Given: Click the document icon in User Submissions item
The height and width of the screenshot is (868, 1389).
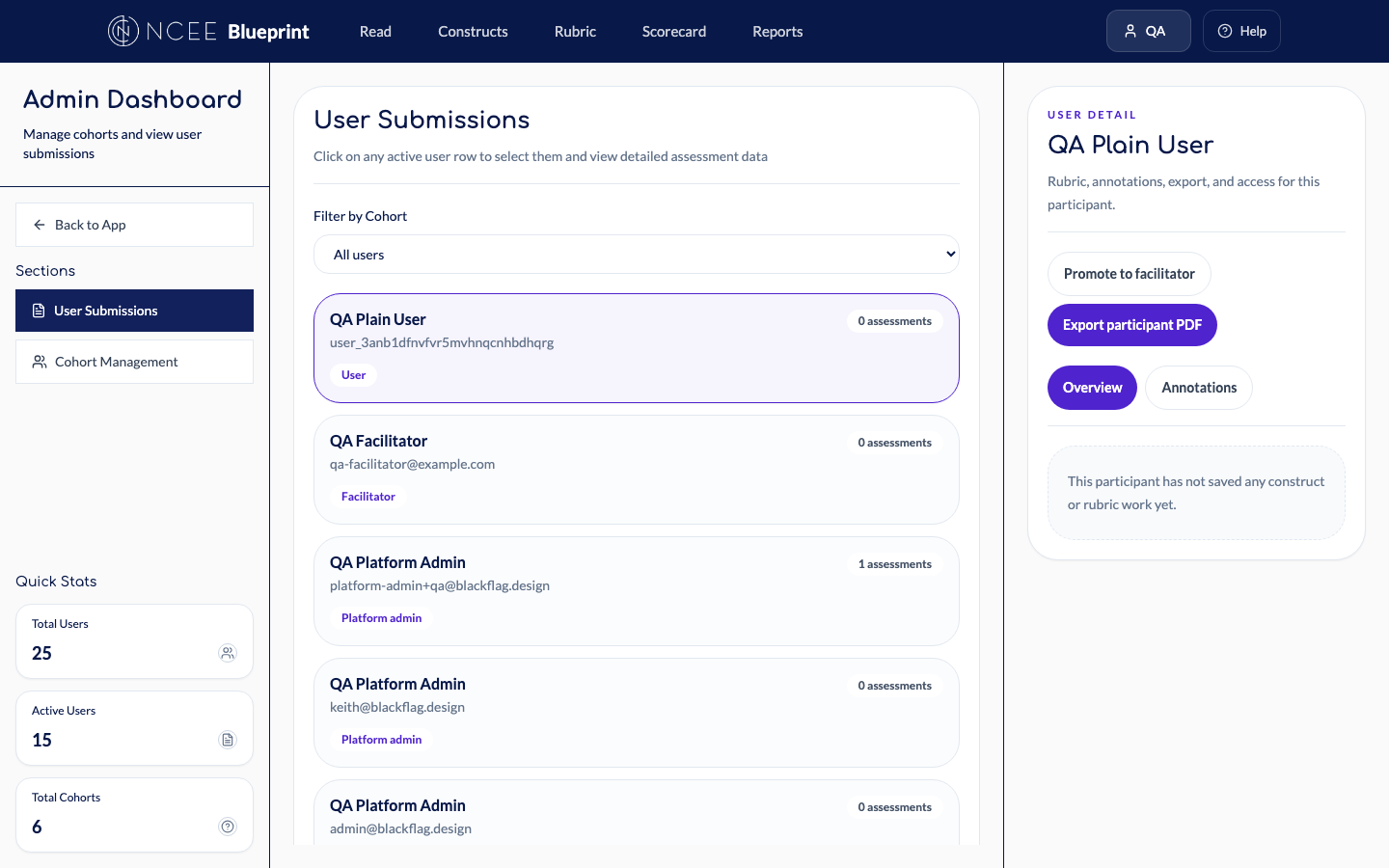Looking at the screenshot, I should (x=39, y=311).
